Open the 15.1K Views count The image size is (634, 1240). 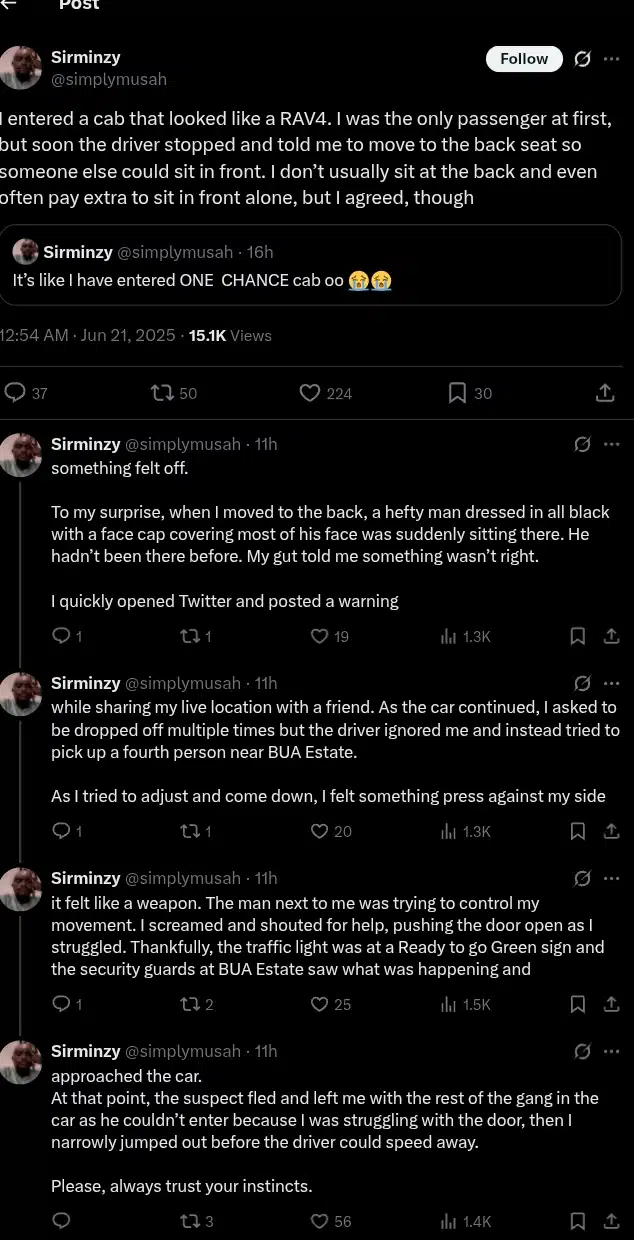coord(230,336)
